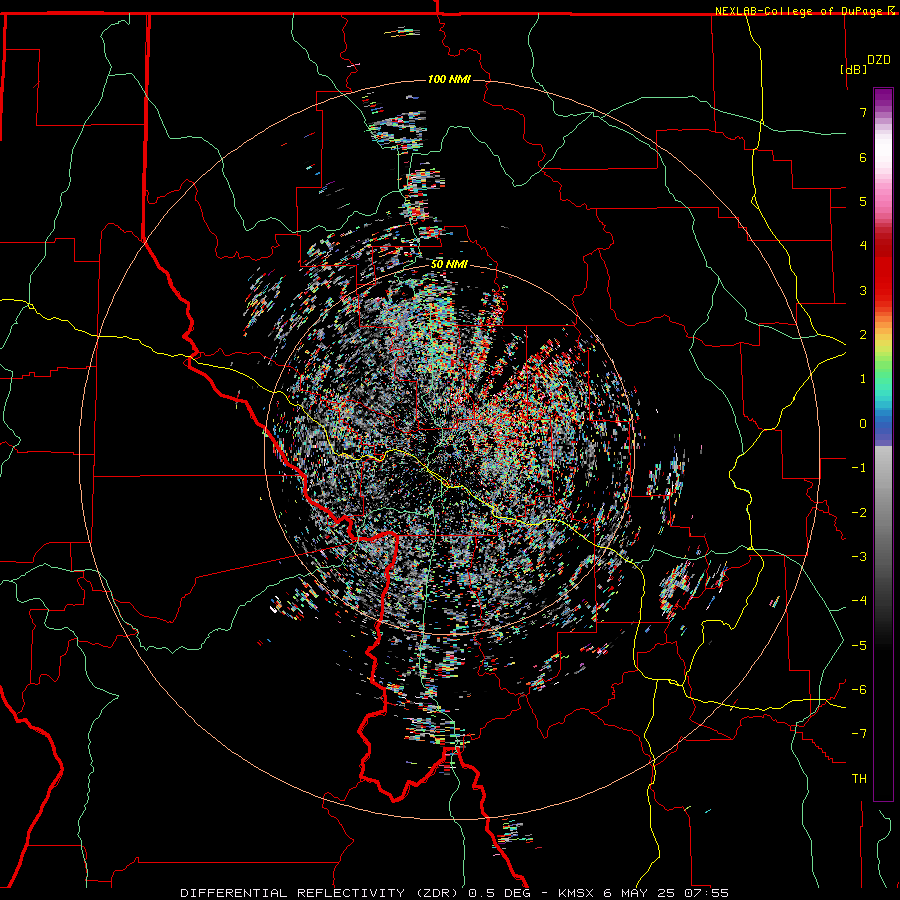Select the 0 dB scale label
The width and height of the screenshot is (900, 900).
point(863,424)
